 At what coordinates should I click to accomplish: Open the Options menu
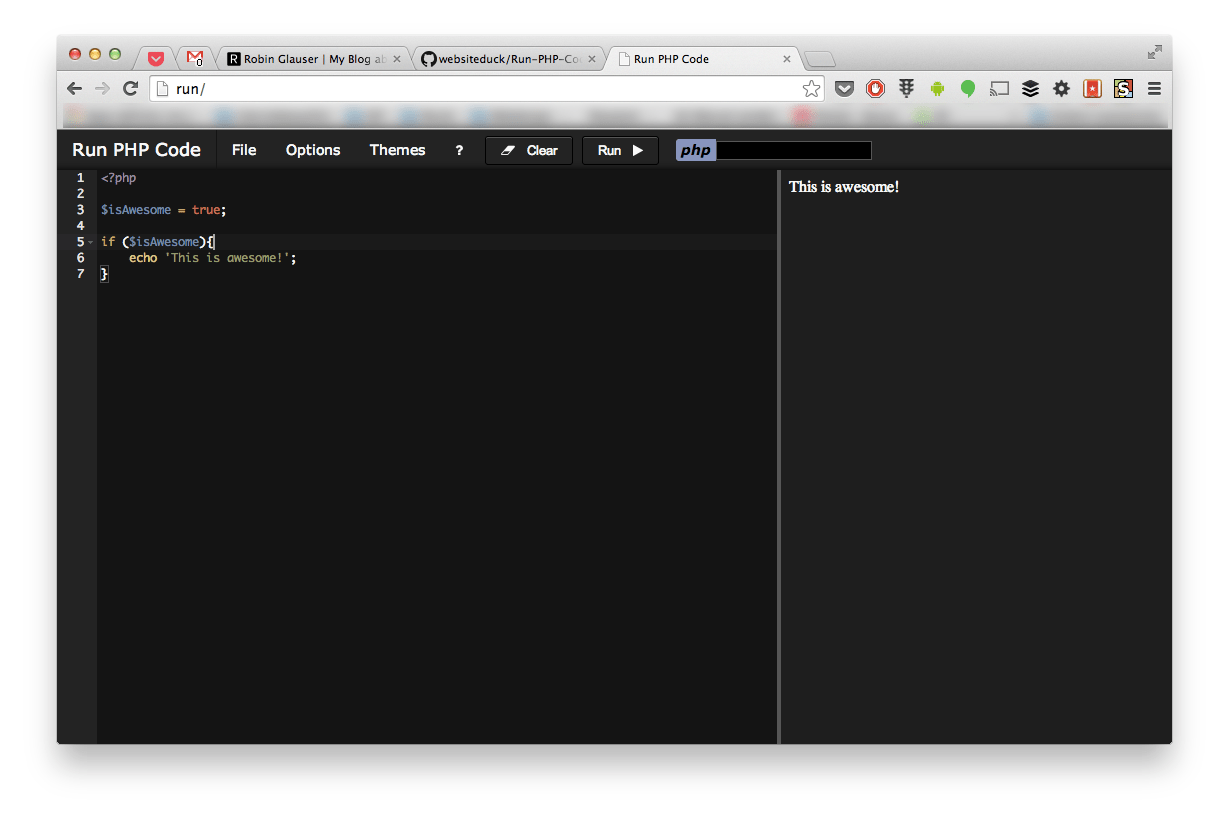click(312, 150)
